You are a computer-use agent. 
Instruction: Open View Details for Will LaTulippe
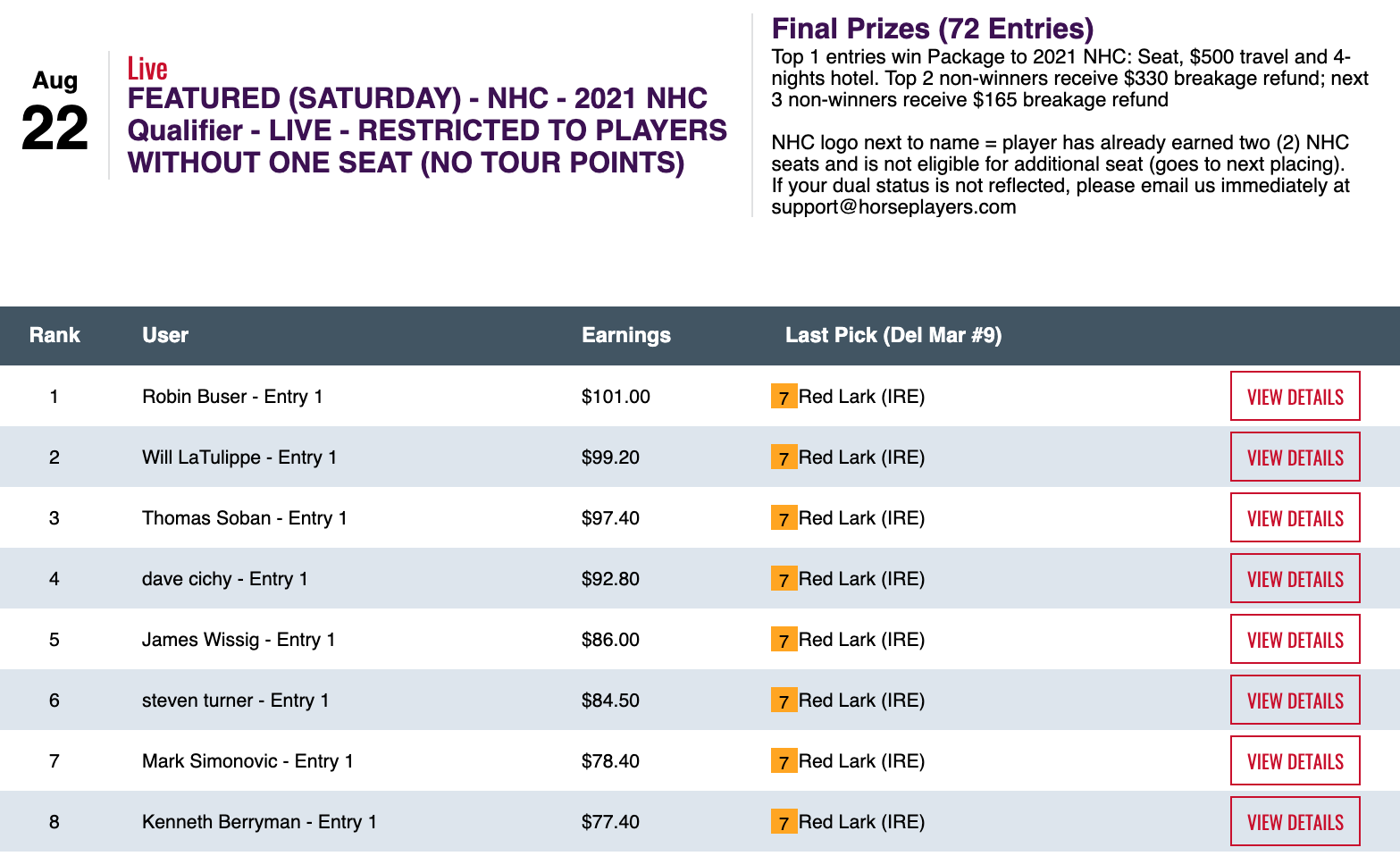coord(1295,457)
